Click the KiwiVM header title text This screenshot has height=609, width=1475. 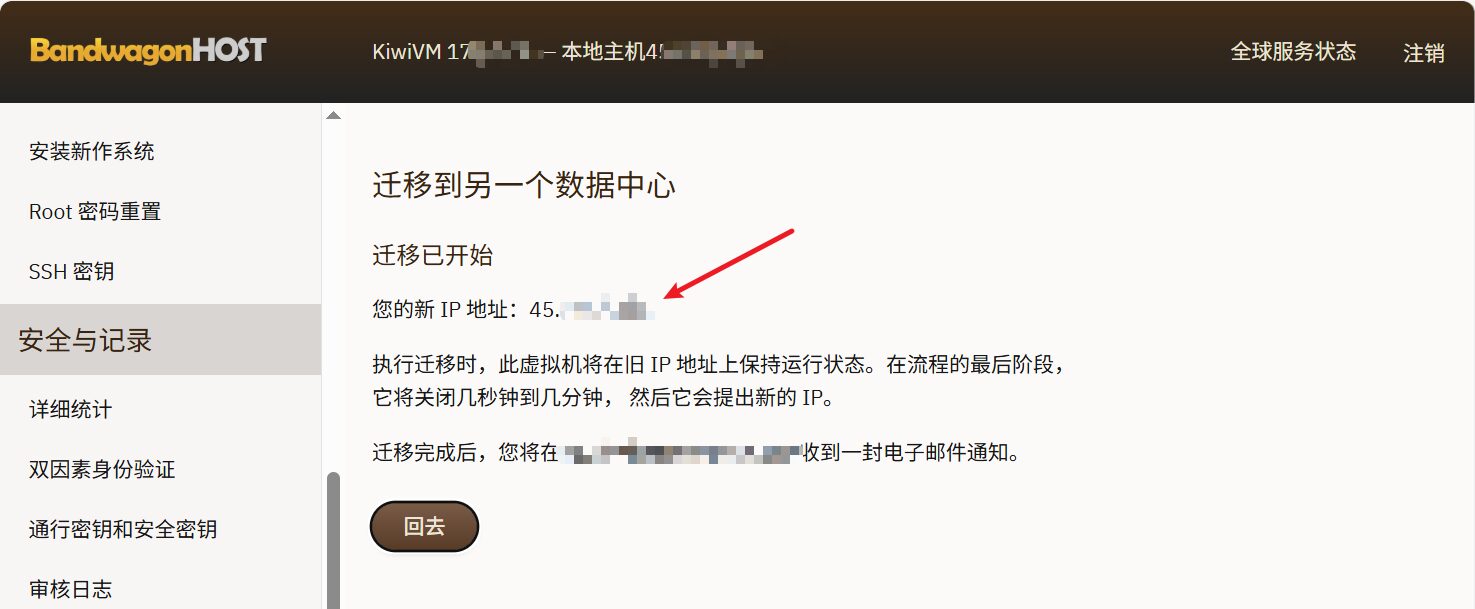[567, 51]
